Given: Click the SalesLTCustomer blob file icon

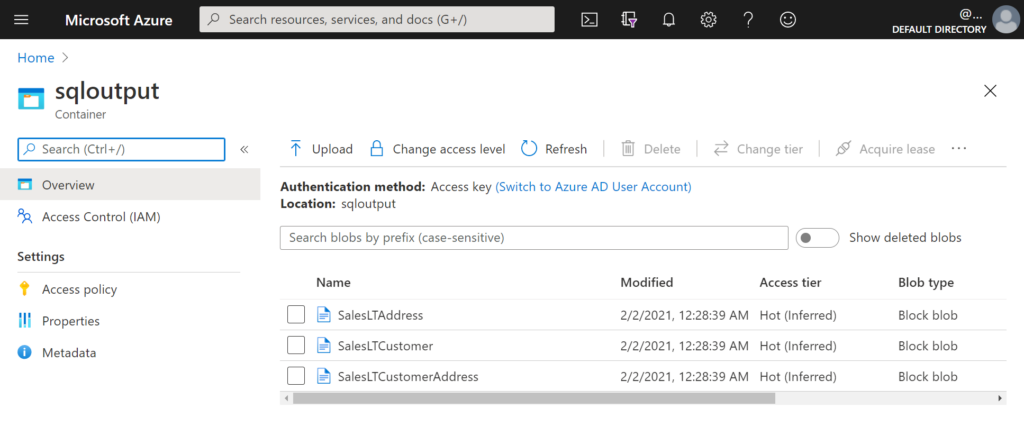Looking at the screenshot, I should (x=323, y=346).
